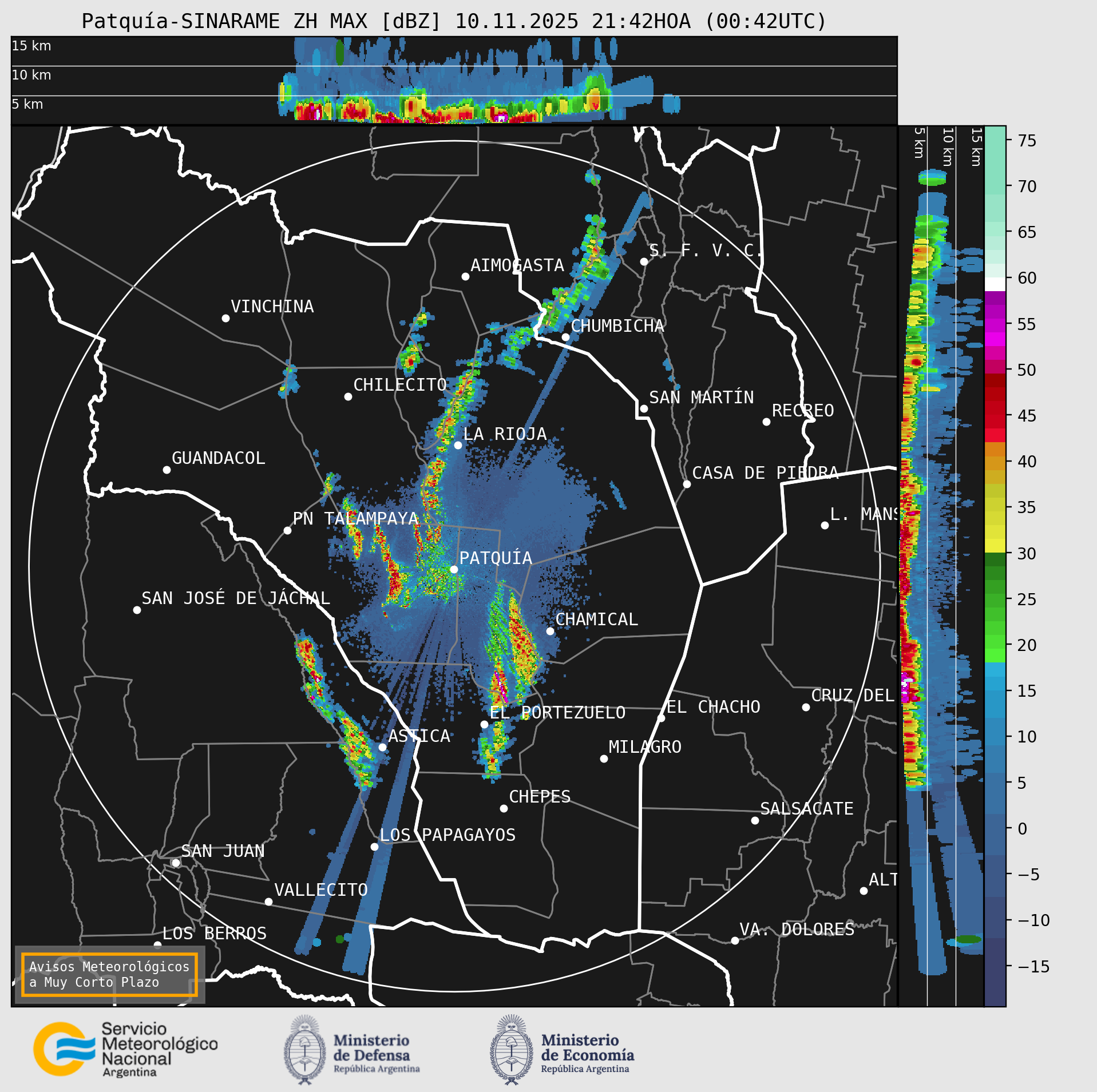
Task: Click the CHAMICAL label text
Action: pyautogui.click(x=596, y=620)
